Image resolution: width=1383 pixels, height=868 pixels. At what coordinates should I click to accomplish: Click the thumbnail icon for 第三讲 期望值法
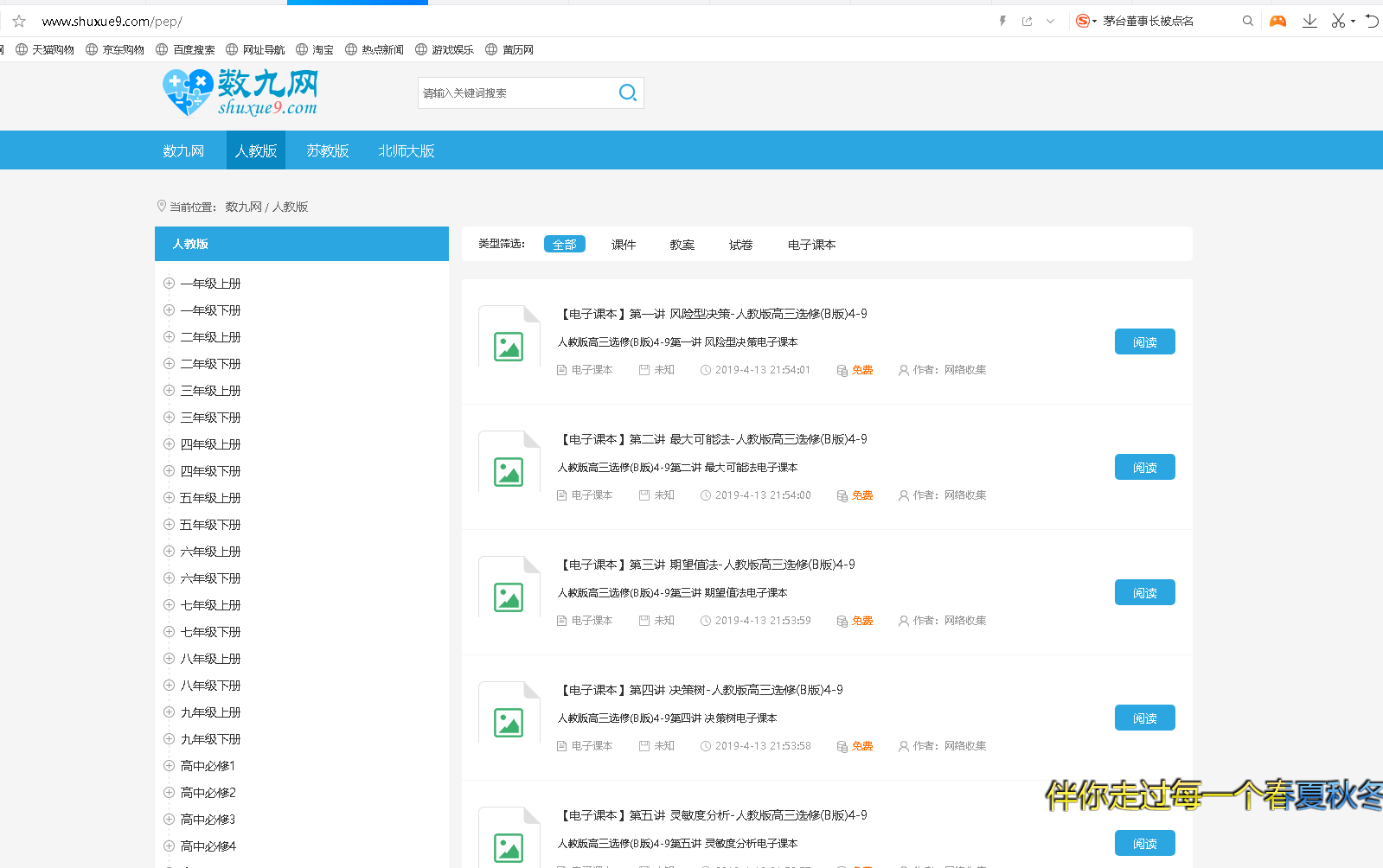click(x=509, y=587)
